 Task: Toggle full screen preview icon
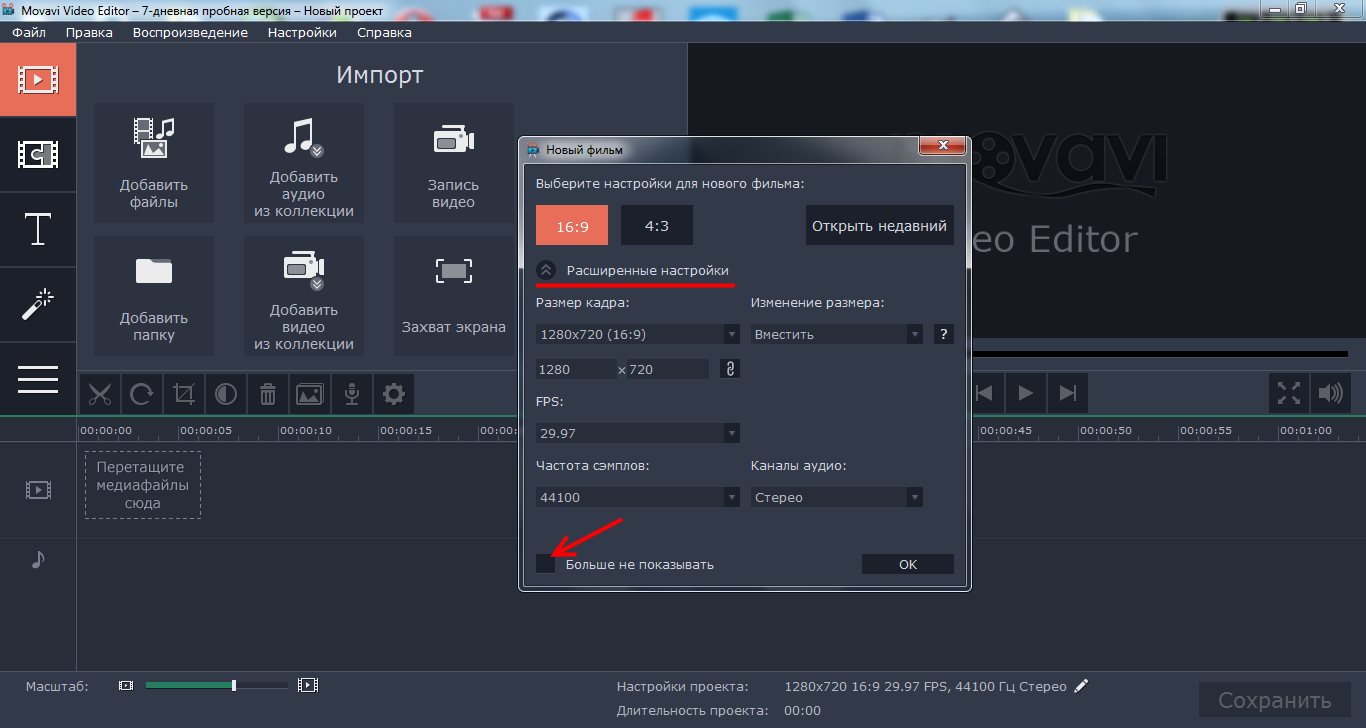[x=1289, y=393]
